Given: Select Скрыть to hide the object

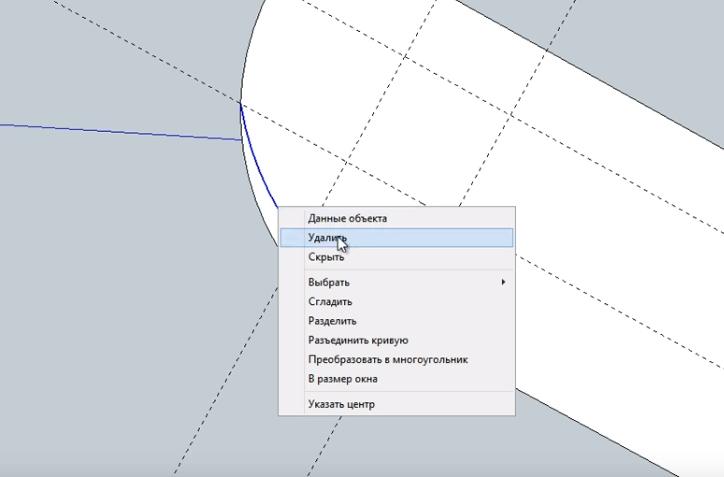Looking at the screenshot, I should (326, 257).
